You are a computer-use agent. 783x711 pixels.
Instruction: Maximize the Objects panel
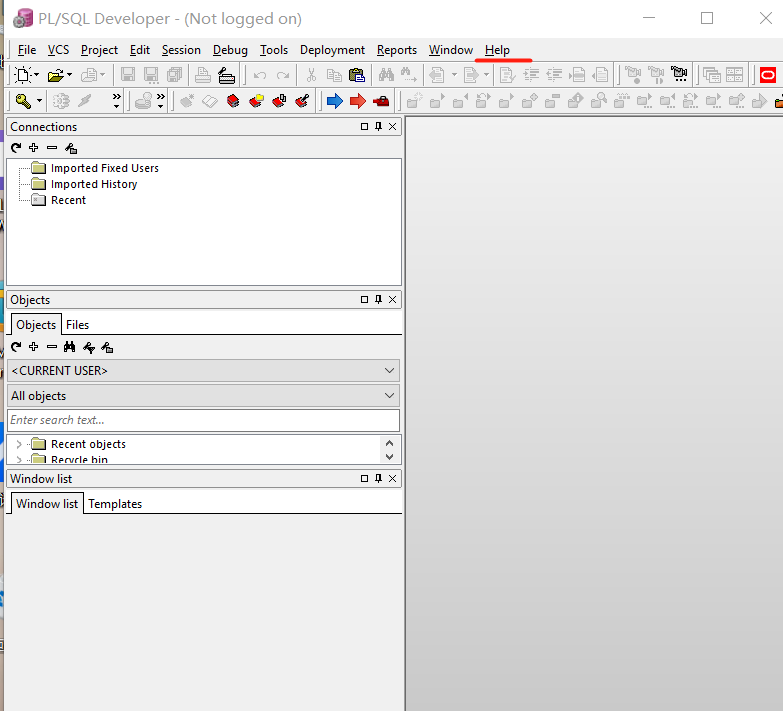365,299
